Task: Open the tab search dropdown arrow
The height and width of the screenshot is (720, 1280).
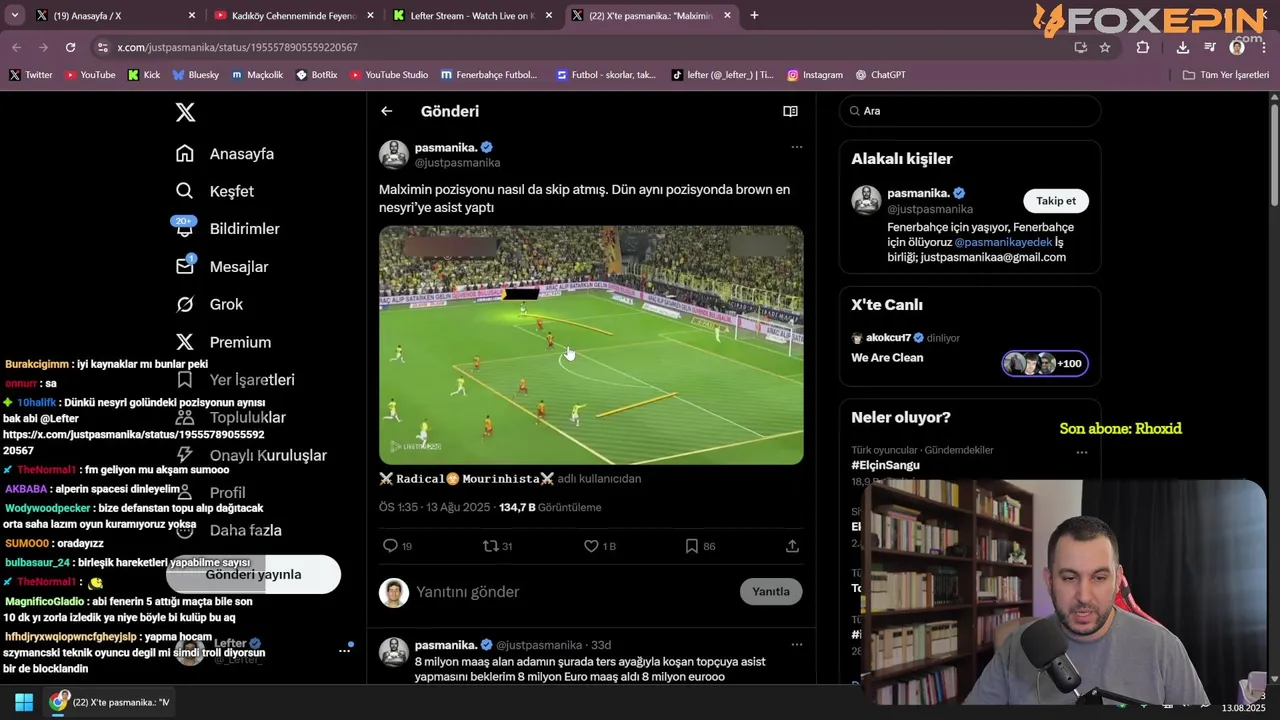Action: (x=14, y=15)
